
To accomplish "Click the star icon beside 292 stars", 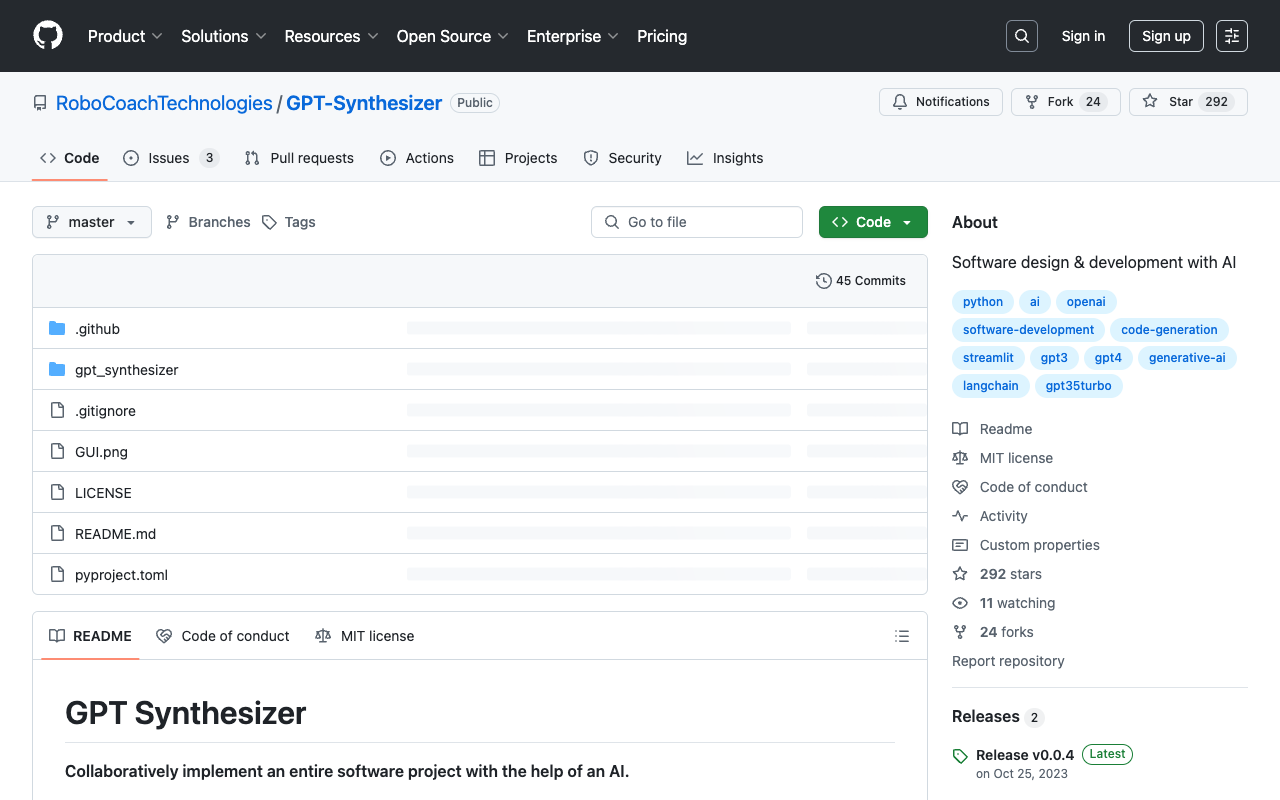I will pos(960,574).
